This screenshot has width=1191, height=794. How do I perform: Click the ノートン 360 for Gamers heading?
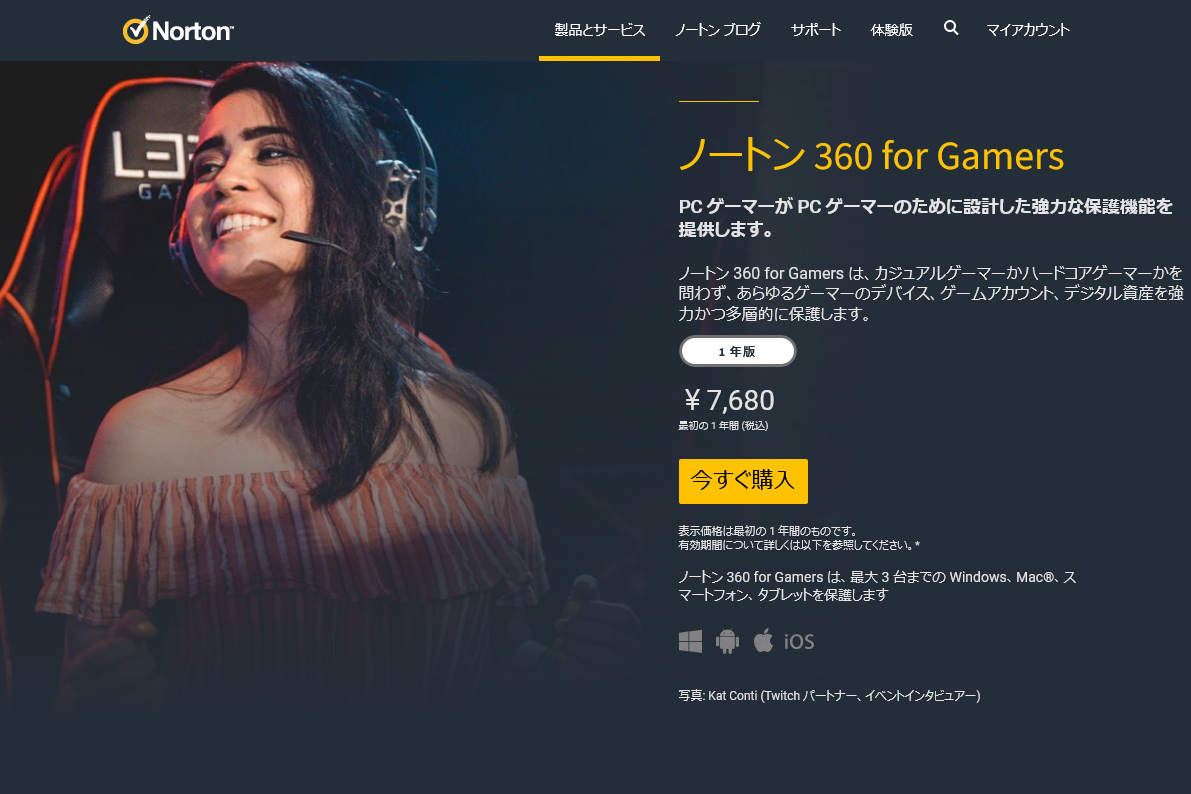click(x=871, y=156)
